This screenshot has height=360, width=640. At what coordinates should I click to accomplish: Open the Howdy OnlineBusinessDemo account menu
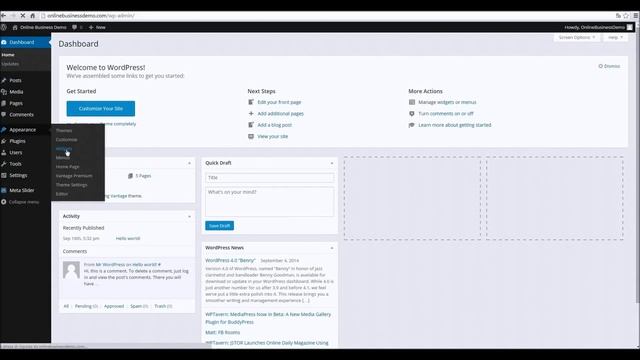point(598,27)
